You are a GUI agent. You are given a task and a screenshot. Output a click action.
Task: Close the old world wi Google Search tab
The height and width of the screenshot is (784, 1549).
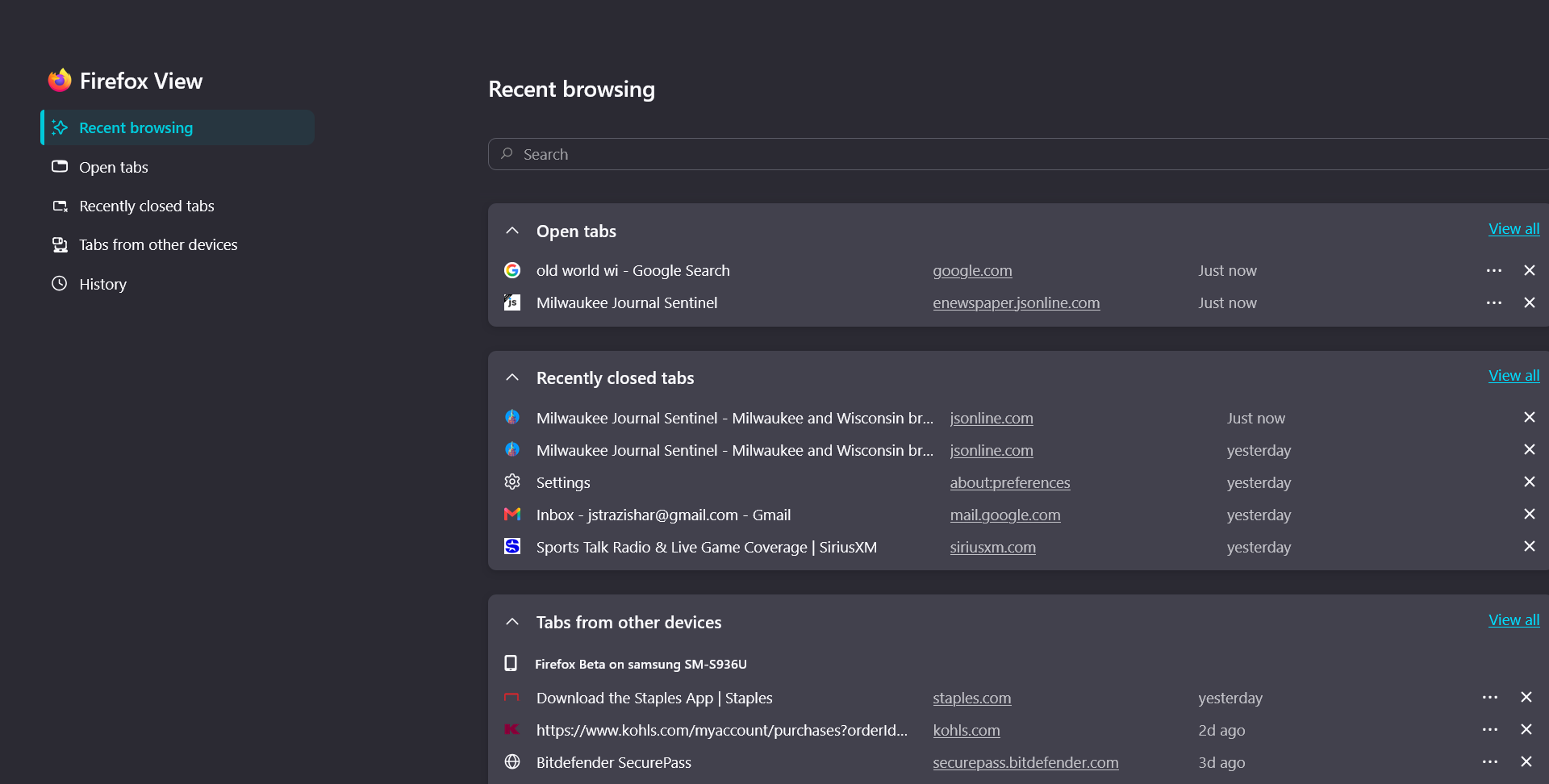click(x=1530, y=270)
